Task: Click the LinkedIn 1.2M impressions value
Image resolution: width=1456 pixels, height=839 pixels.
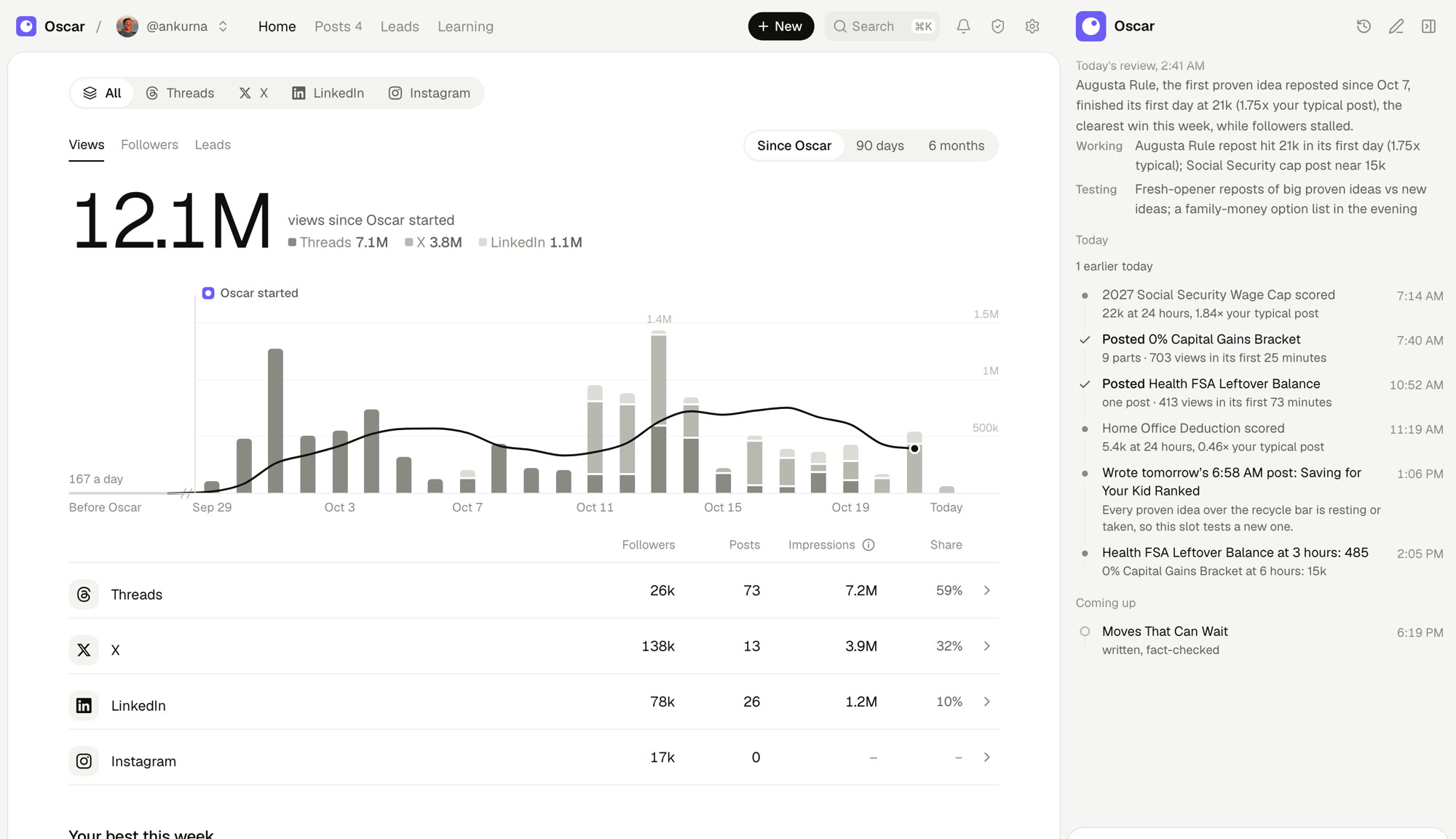Action: (860, 701)
